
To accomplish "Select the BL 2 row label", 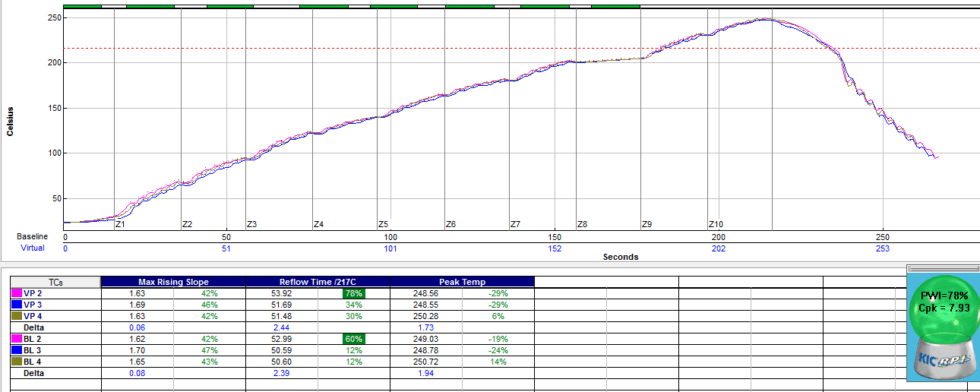I will [32, 339].
